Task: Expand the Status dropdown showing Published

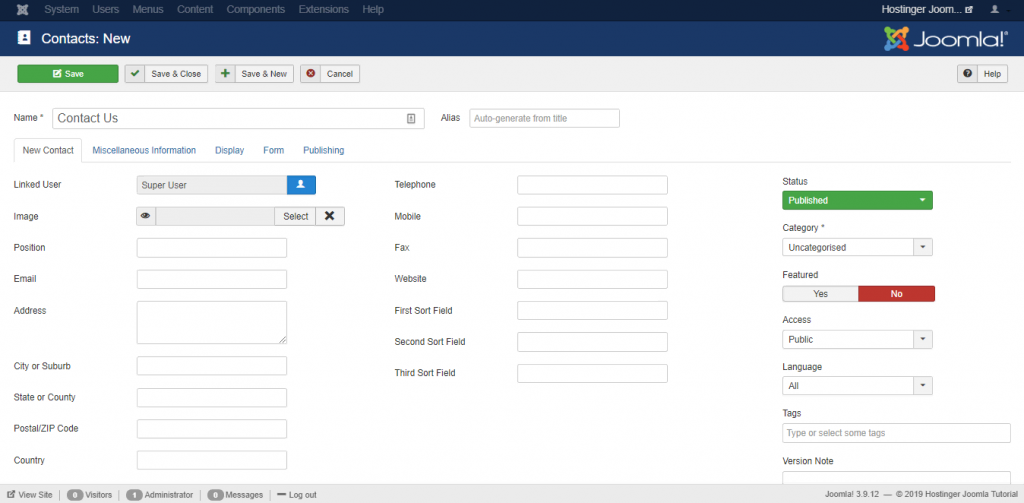Action: coord(857,200)
